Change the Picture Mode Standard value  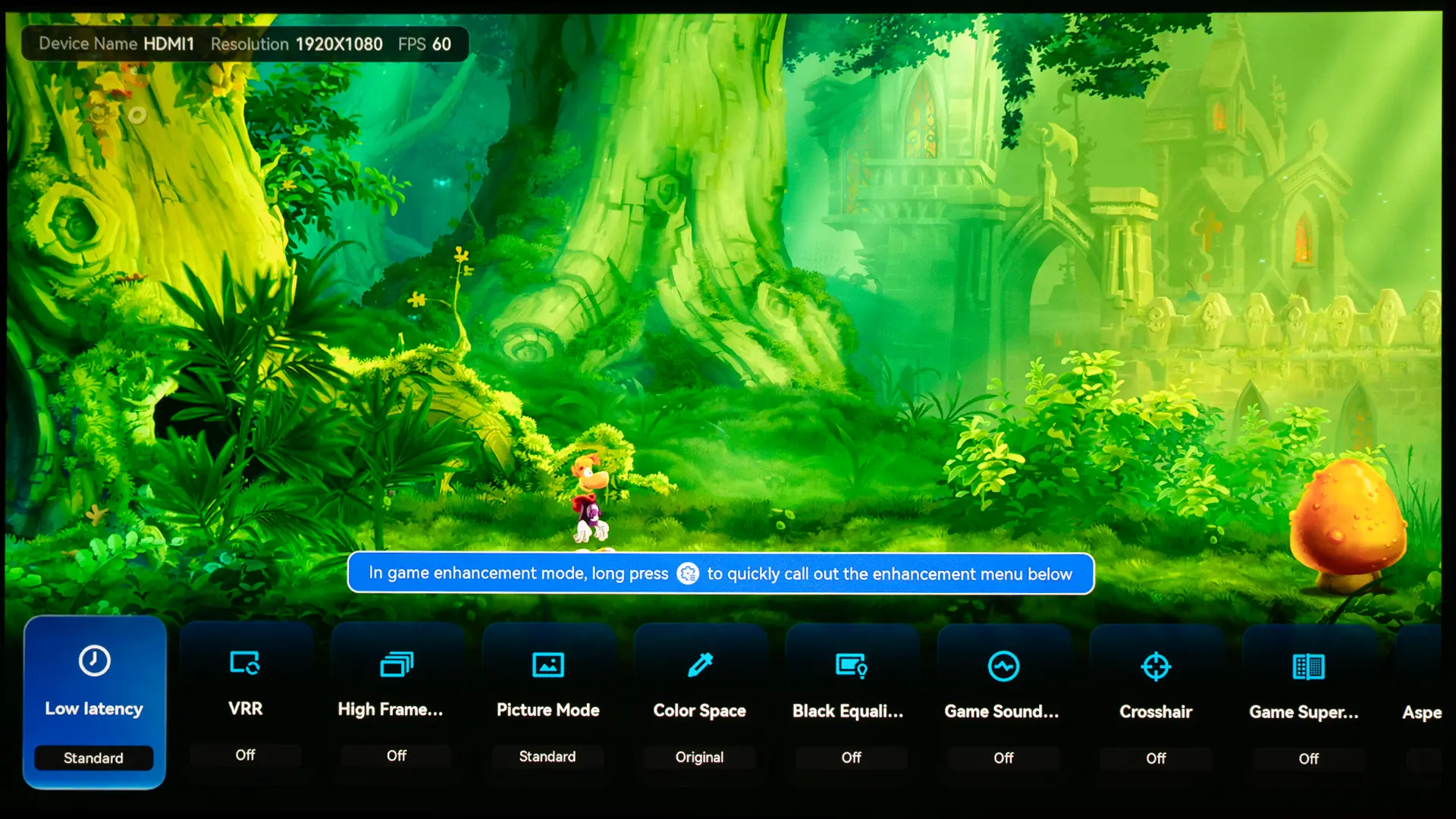(x=548, y=757)
